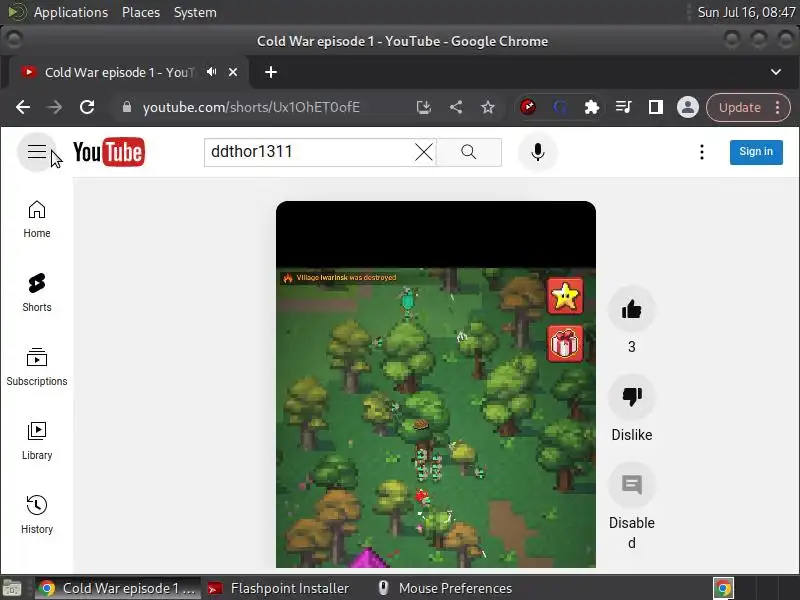Image resolution: width=800 pixels, height=600 pixels.
Task: Switch to Cold War episode taskbar item
Action: (x=118, y=588)
